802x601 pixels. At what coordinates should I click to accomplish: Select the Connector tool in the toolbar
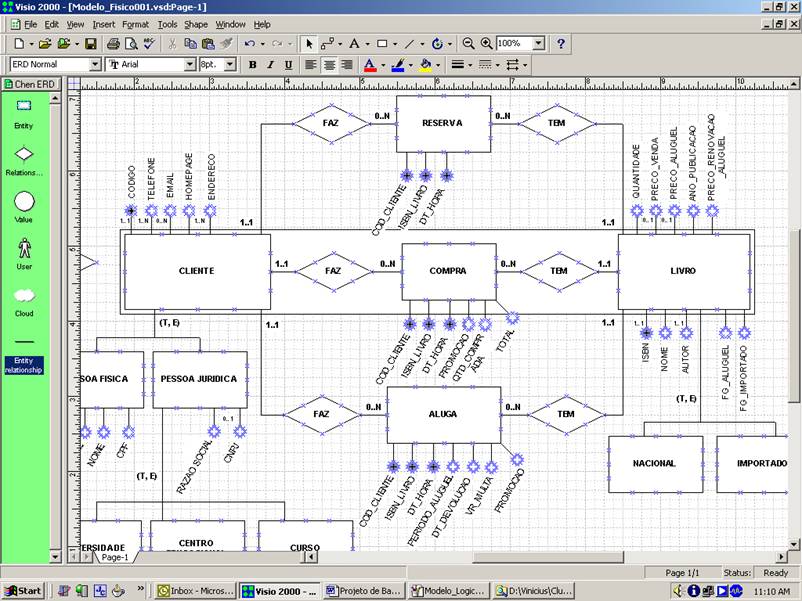[x=326, y=43]
